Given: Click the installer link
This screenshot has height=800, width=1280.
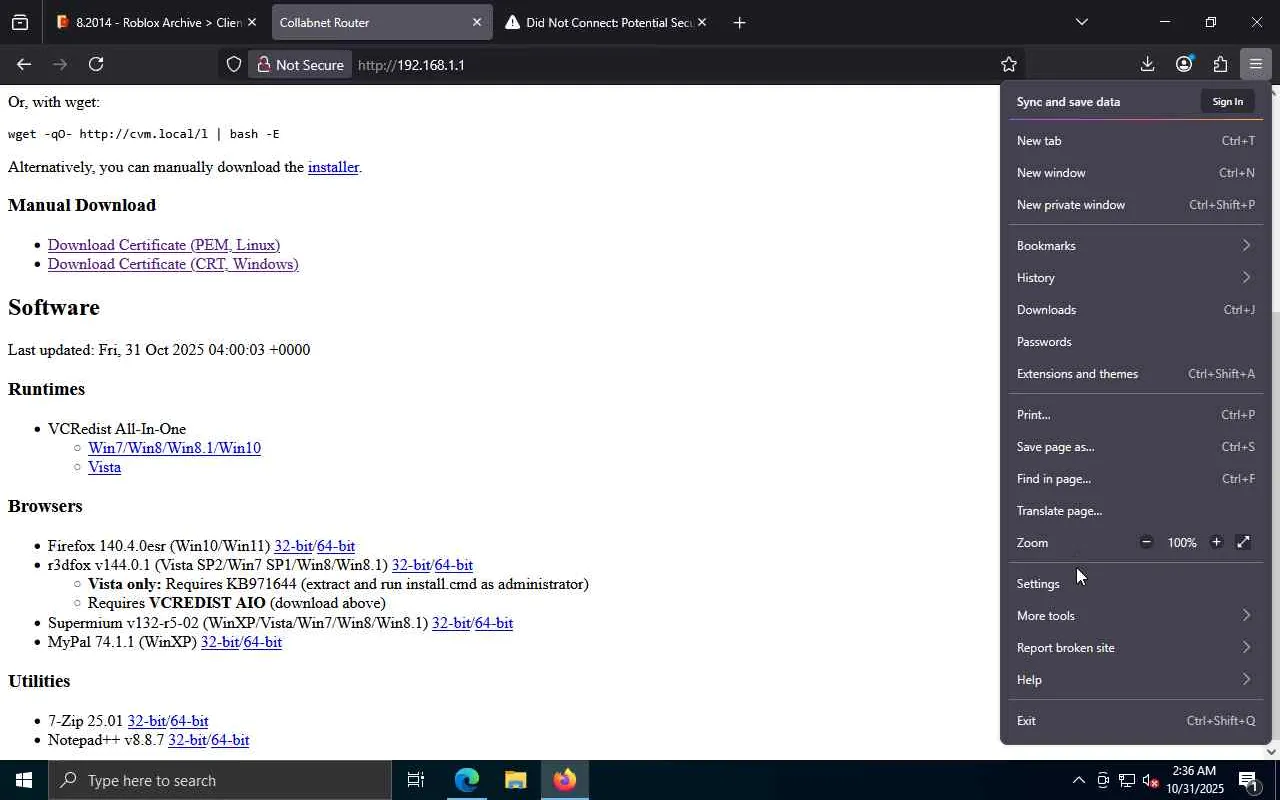Looking at the screenshot, I should tap(333, 167).
